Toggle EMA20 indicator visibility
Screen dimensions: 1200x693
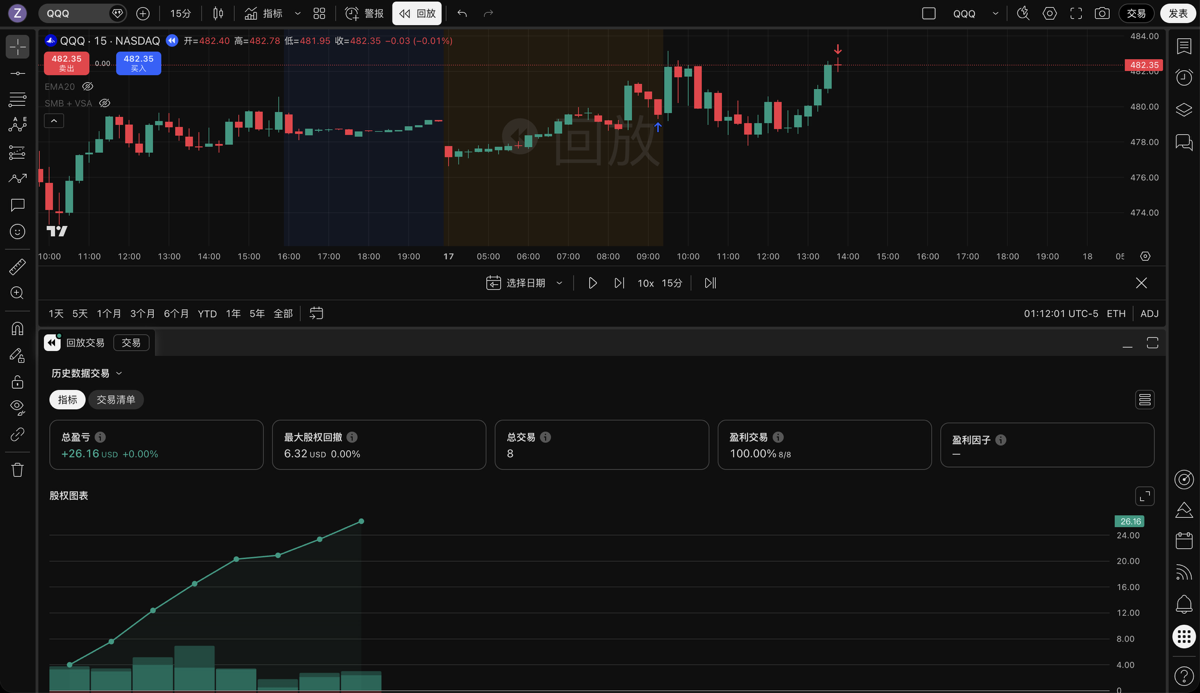coord(88,87)
